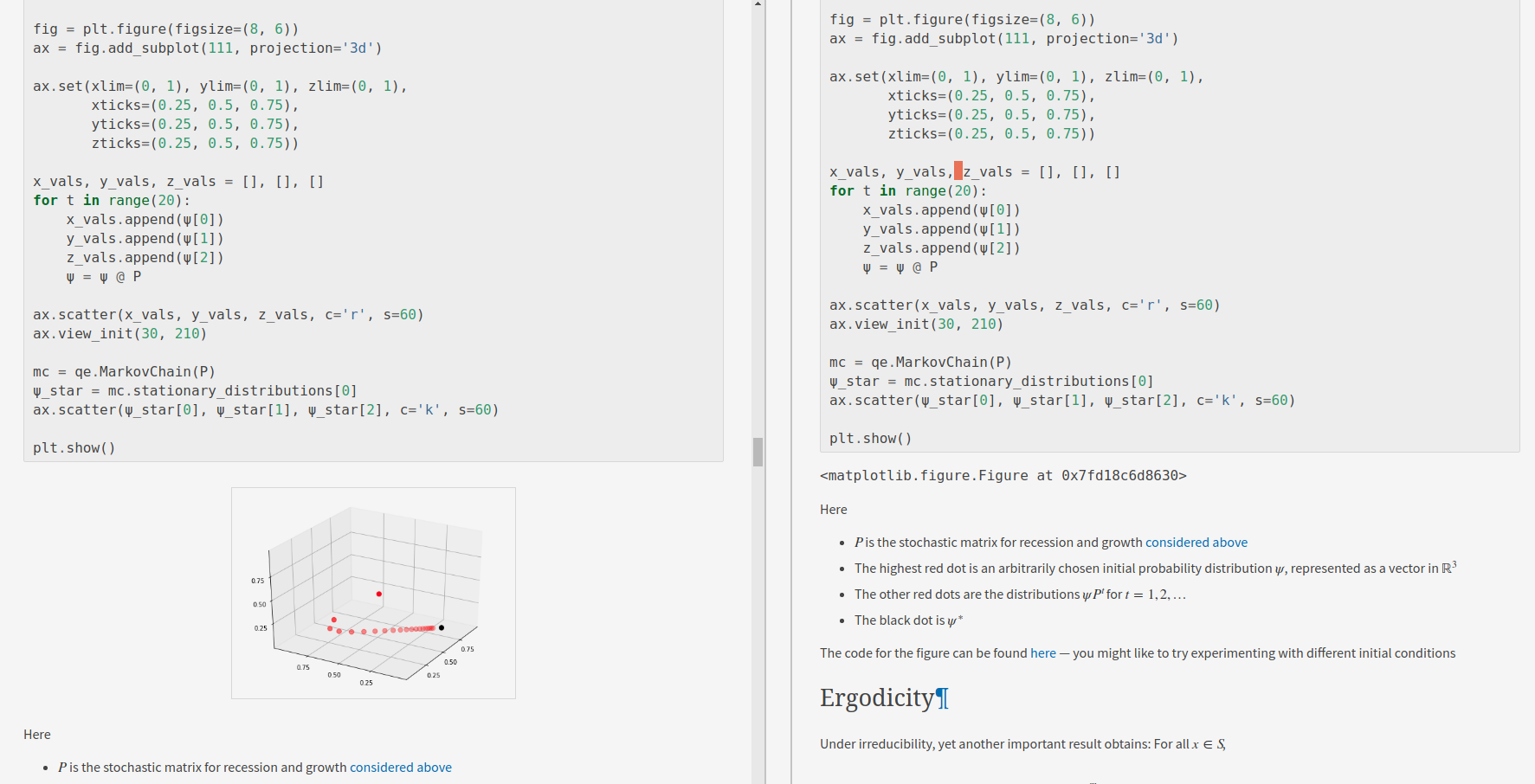Click "x_vals.append(ψ[0])" in the left pane
This screenshot has width=1535, height=784.
pos(145,220)
